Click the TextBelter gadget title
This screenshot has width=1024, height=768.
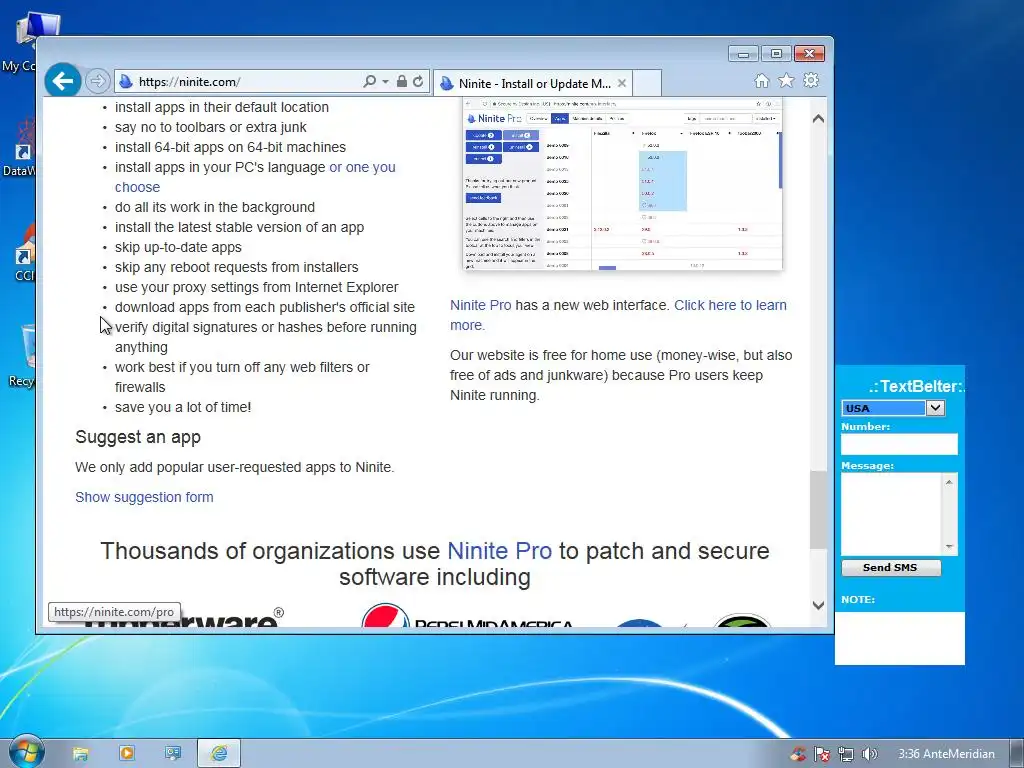(x=916, y=386)
